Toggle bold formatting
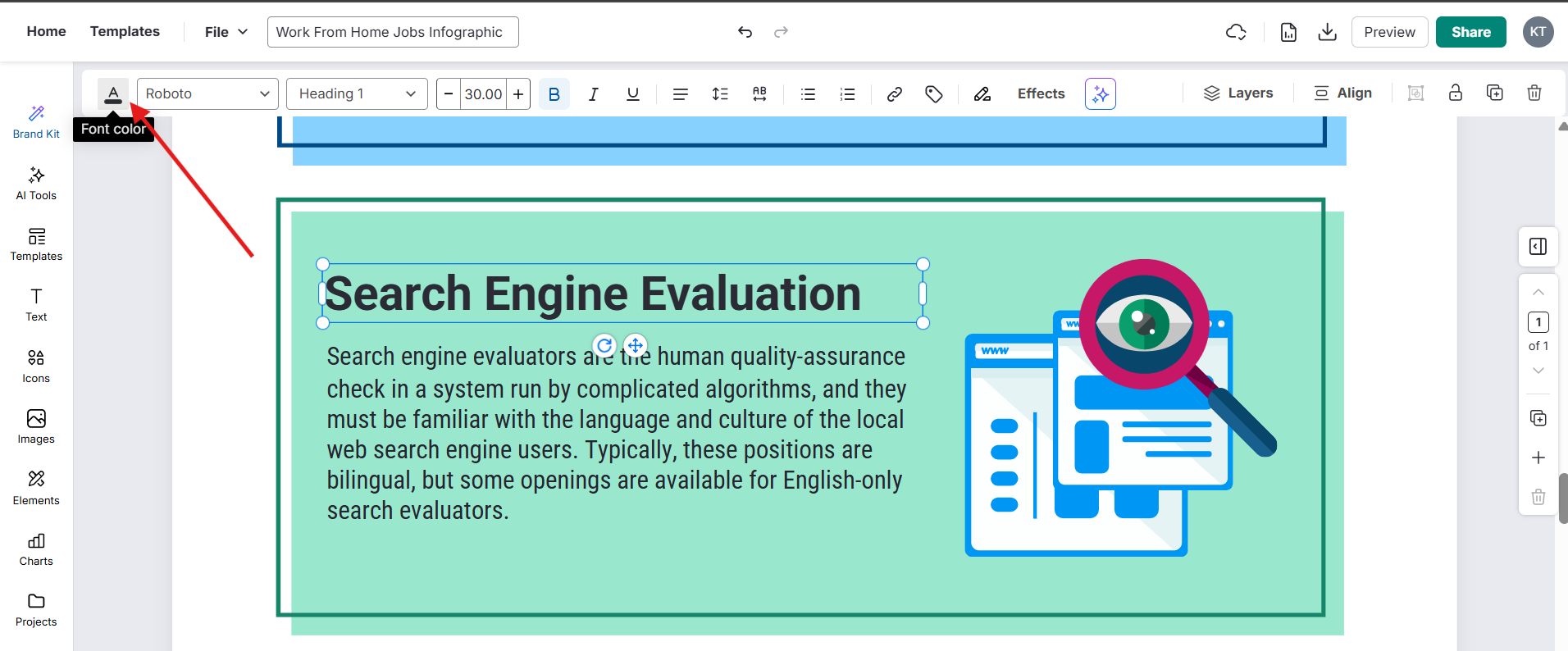This screenshot has width=1568, height=651. click(x=554, y=94)
